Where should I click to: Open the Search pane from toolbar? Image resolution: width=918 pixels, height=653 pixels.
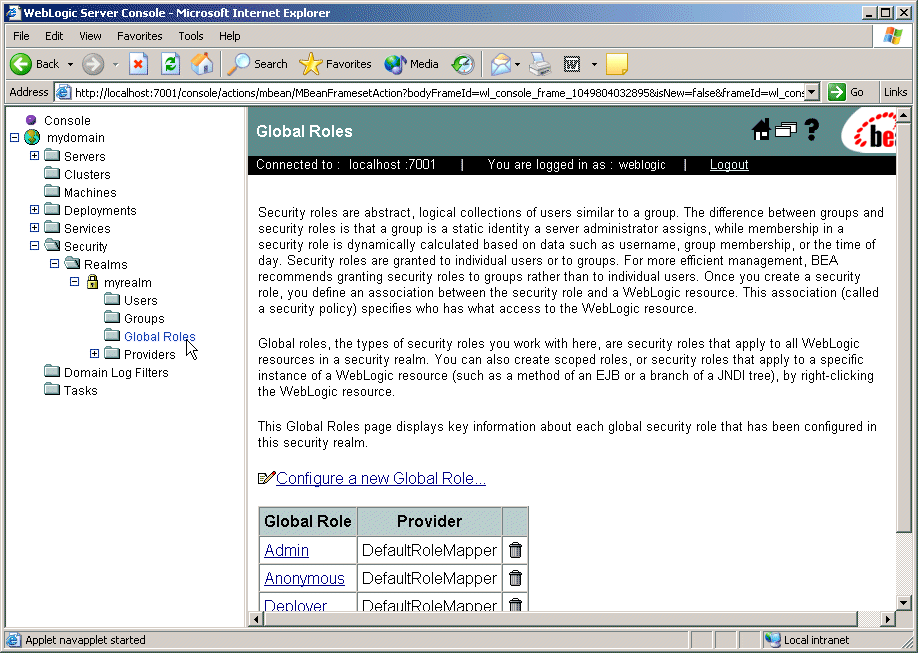click(258, 64)
